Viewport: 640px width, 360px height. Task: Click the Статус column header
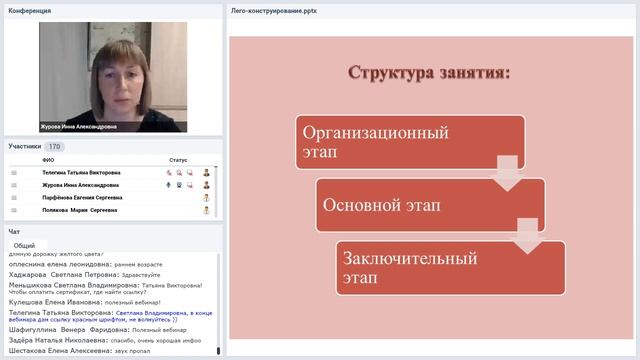178,160
